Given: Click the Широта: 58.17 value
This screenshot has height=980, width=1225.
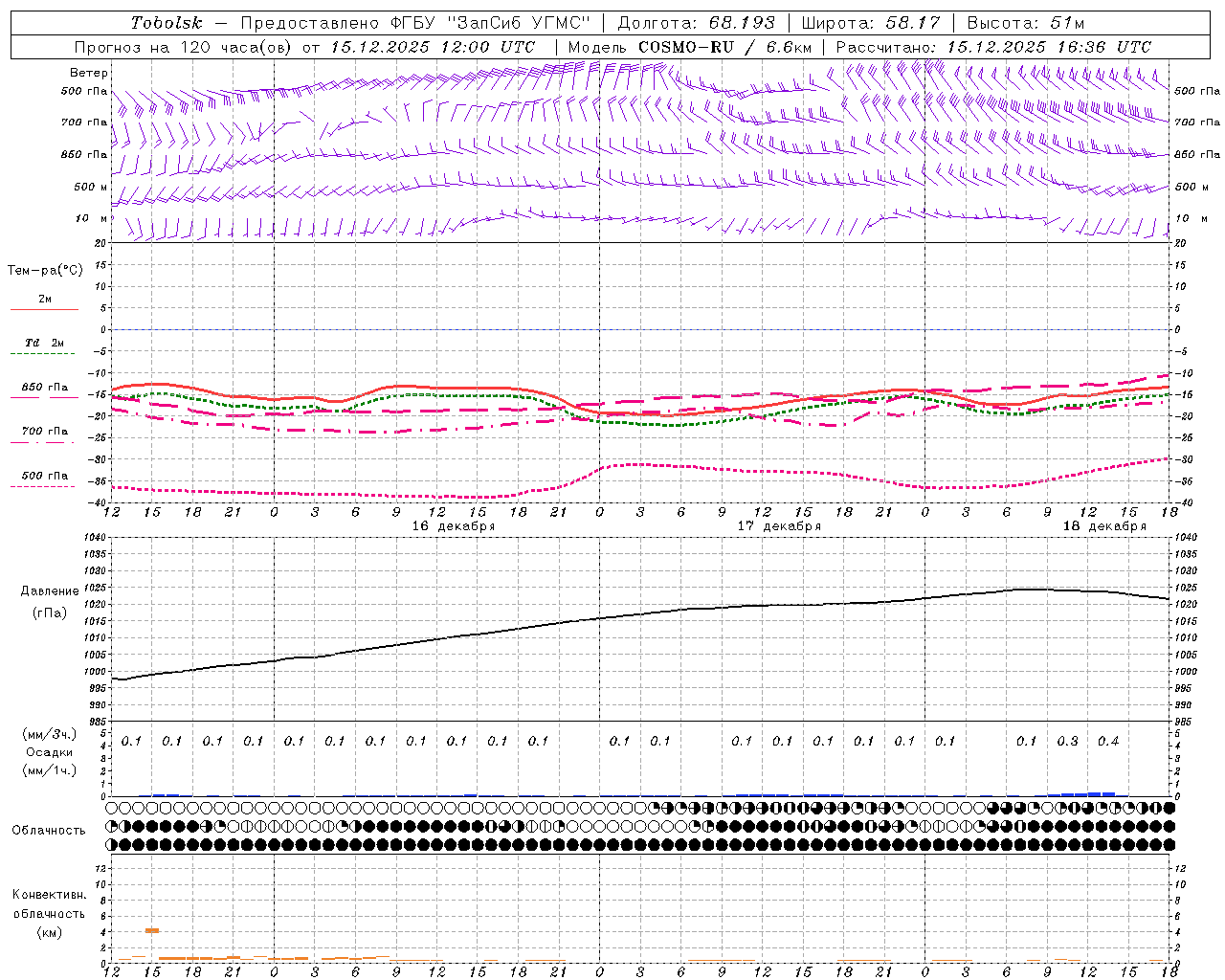Looking at the screenshot, I should [871, 23].
